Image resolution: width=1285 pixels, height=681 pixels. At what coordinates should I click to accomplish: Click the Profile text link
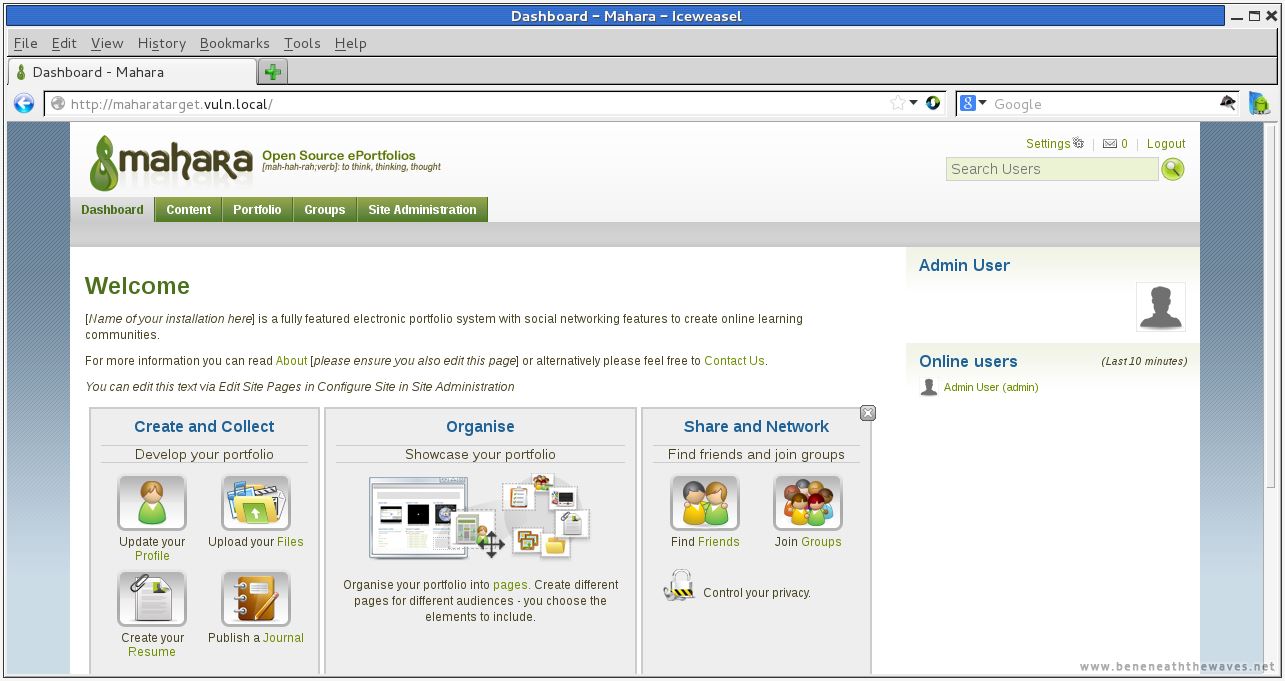coord(152,556)
